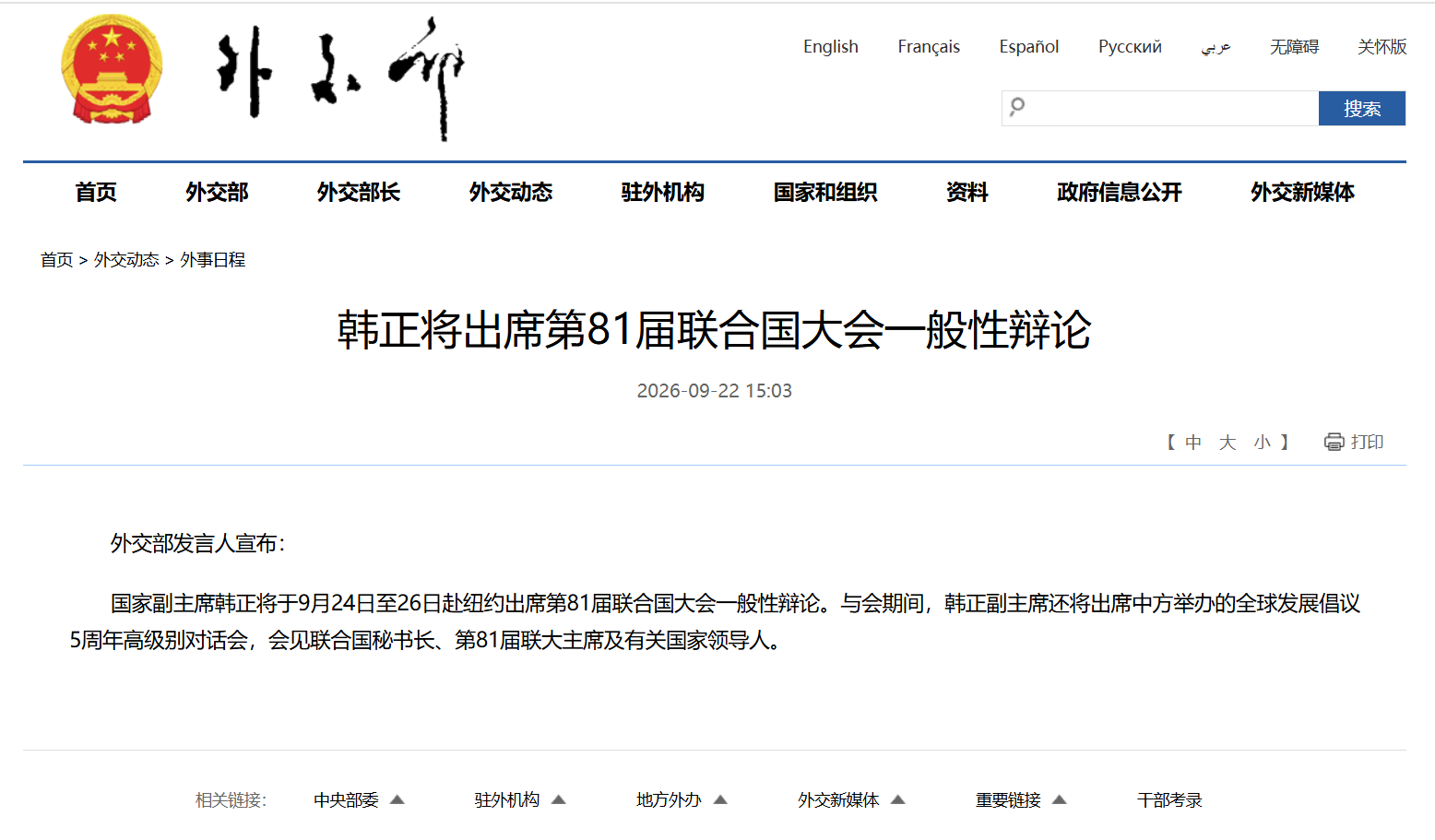Set font size to 小
Viewport: 1435px width, 840px height.
(x=1262, y=443)
